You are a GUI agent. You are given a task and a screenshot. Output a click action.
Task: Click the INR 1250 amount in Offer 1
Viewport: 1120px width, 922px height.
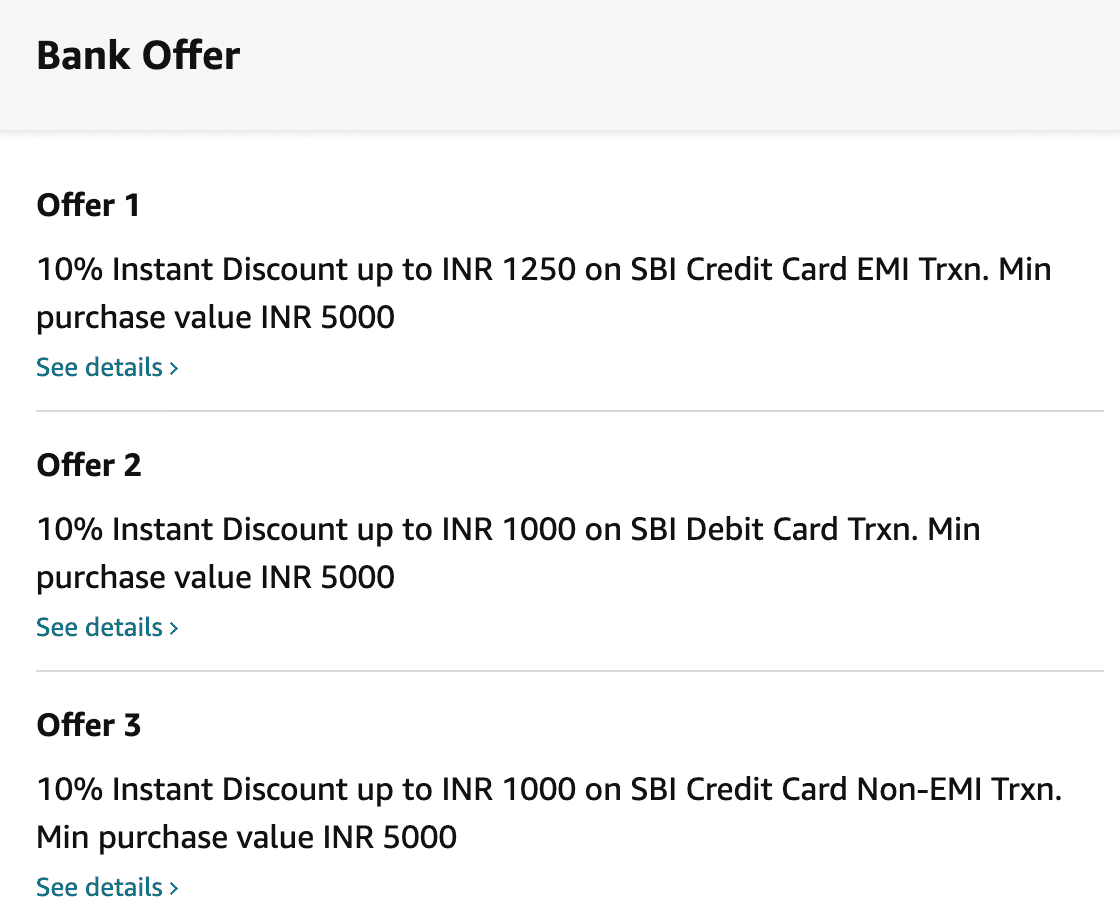point(509,270)
